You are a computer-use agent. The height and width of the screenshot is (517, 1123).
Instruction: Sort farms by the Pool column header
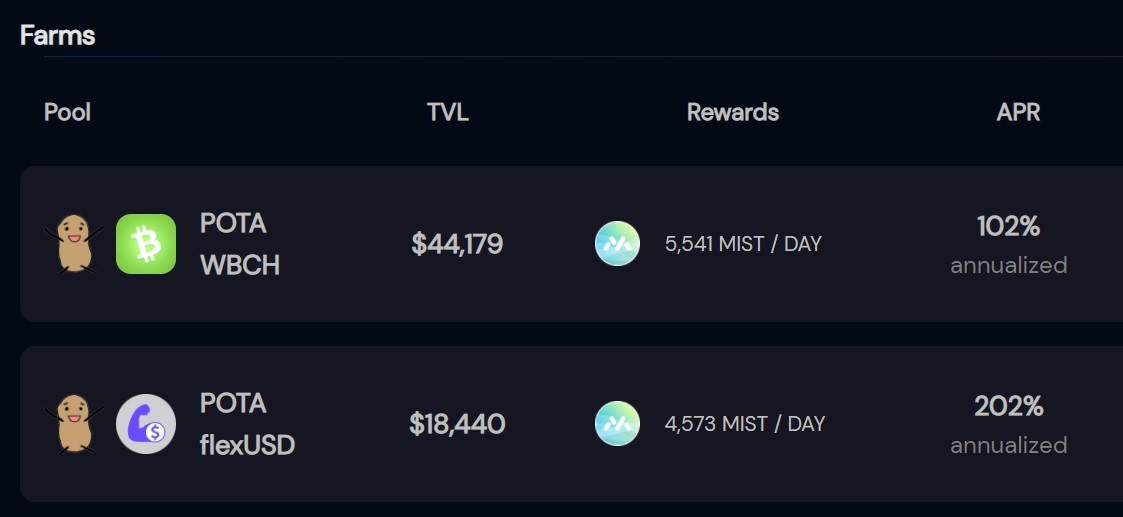pos(67,112)
